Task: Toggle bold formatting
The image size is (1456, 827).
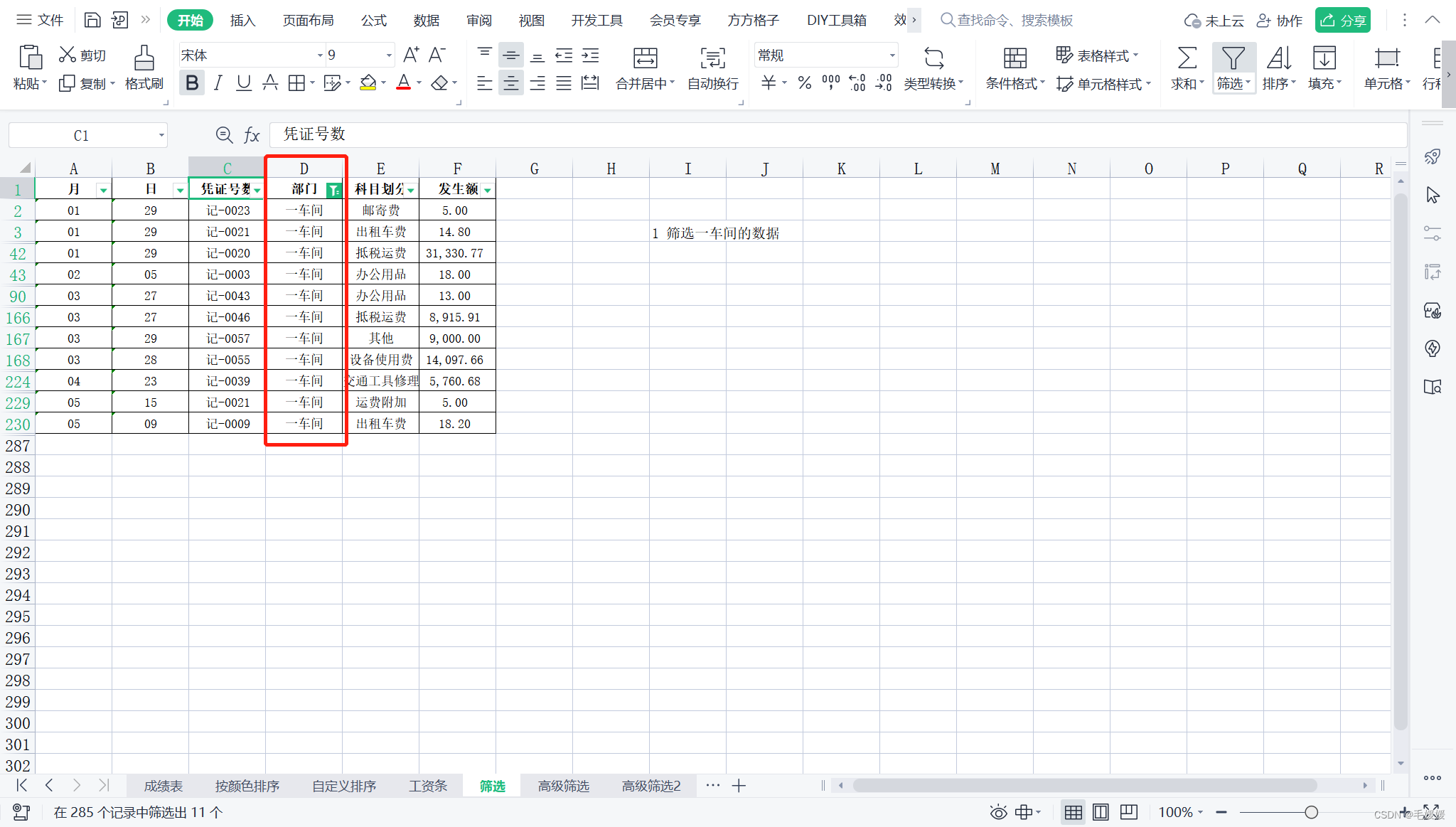Action: click(192, 83)
